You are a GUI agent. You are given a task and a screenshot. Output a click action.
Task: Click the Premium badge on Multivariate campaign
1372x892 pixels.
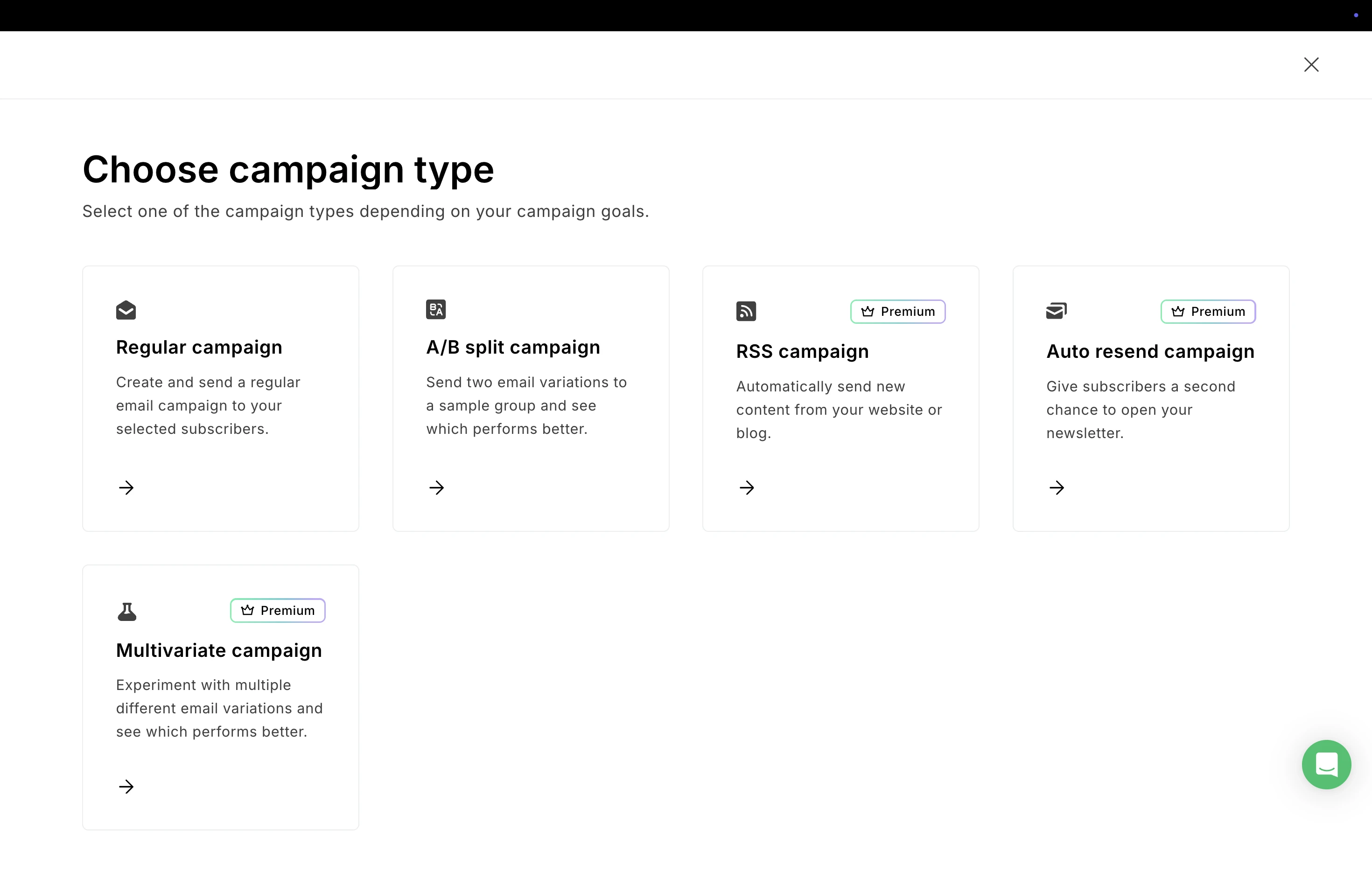(x=277, y=611)
